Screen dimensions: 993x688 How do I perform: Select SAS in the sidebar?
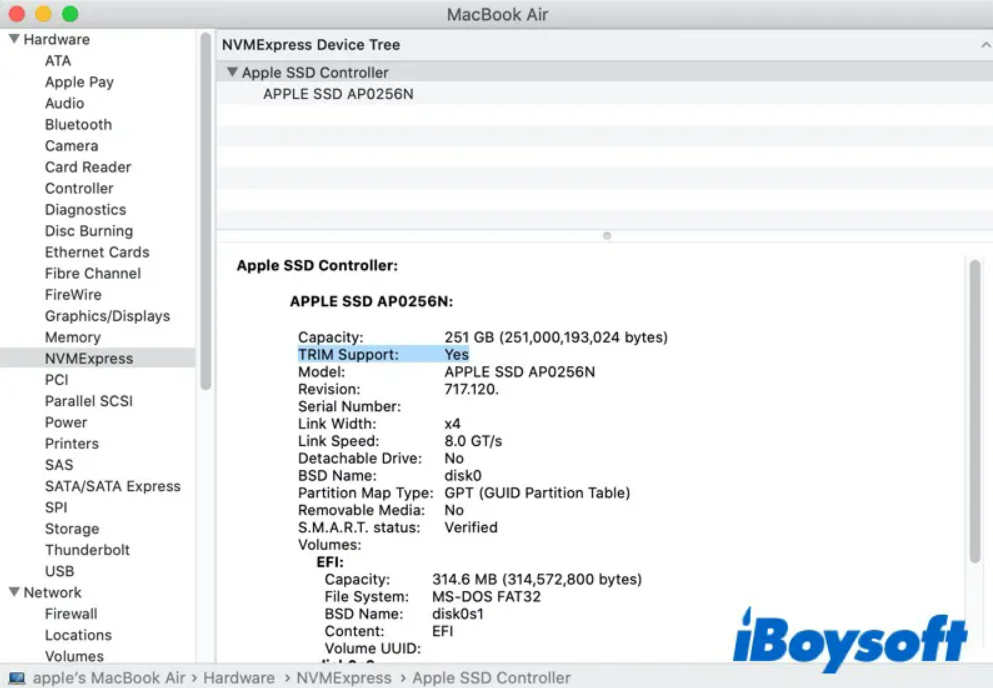[59, 465]
